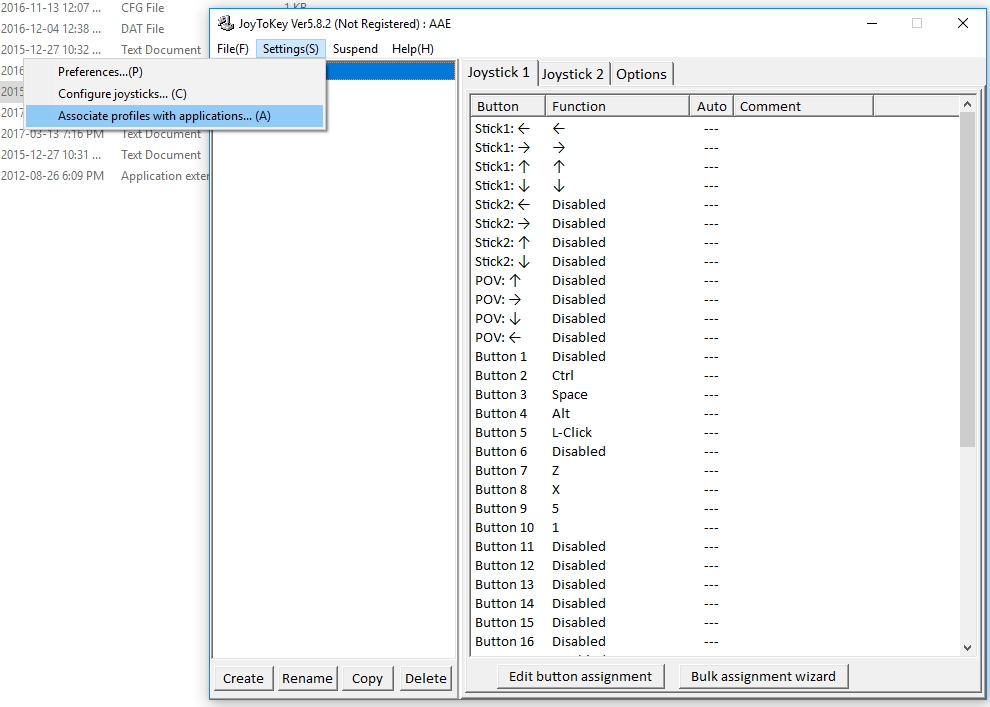Select the Button 1 row
The height and width of the screenshot is (707, 990).
click(x=715, y=357)
